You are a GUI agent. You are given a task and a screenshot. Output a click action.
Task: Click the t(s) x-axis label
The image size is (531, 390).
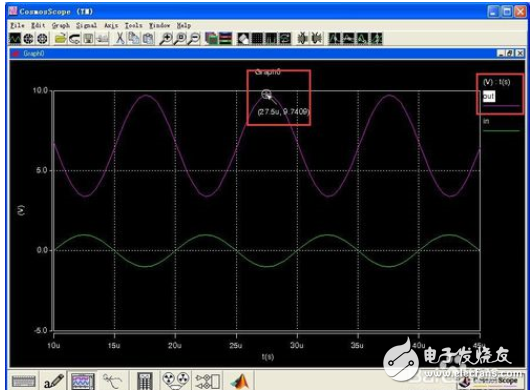(268, 356)
